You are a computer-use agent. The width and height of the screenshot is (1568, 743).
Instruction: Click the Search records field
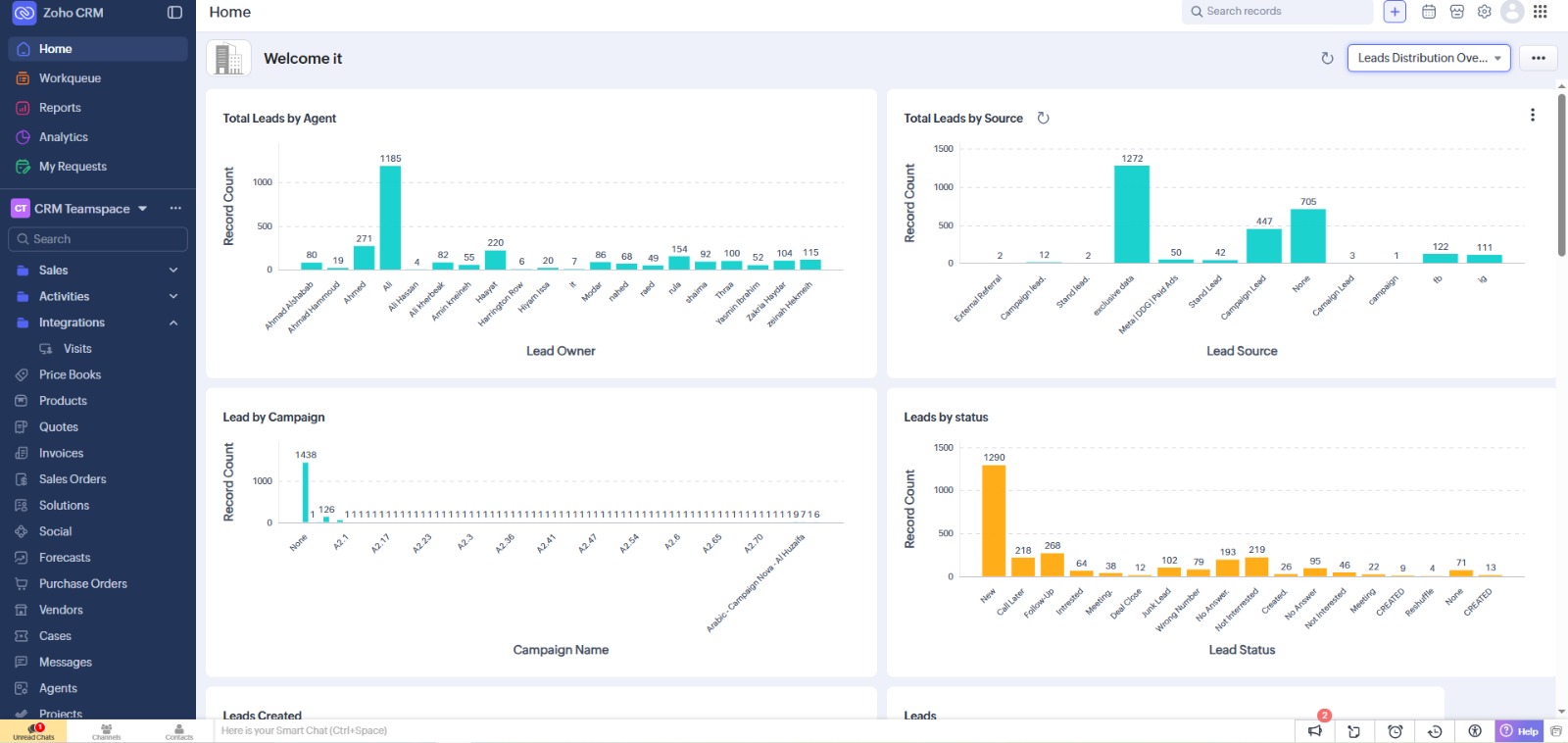point(1277,12)
